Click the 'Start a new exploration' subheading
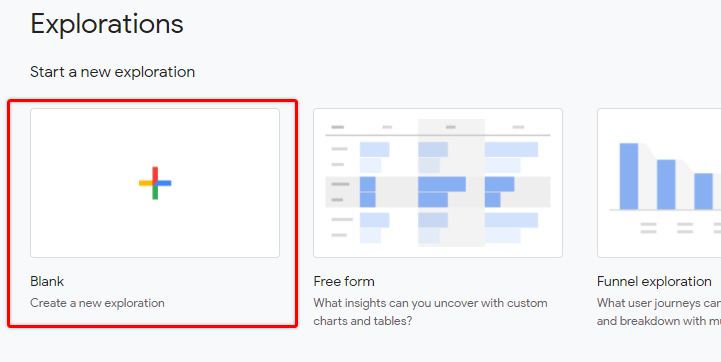 113,72
